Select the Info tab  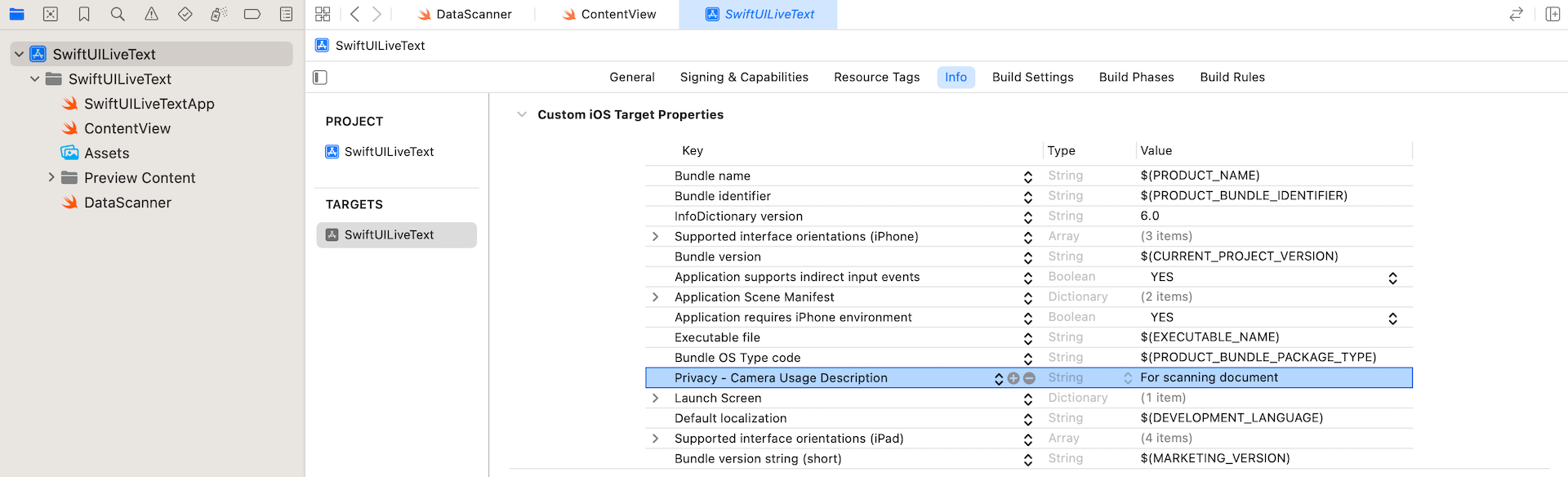tap(955, 77)
